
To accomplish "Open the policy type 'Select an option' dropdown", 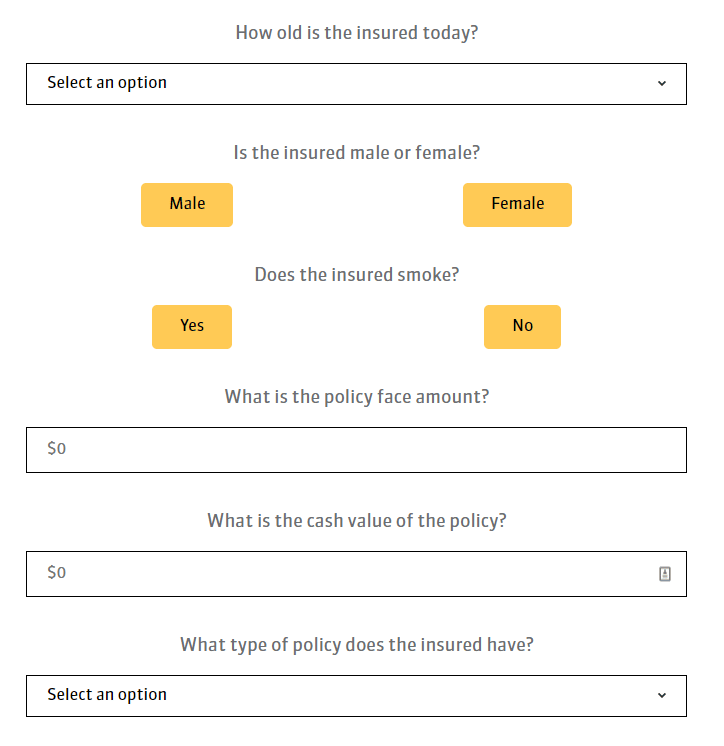I will point(356,696).
